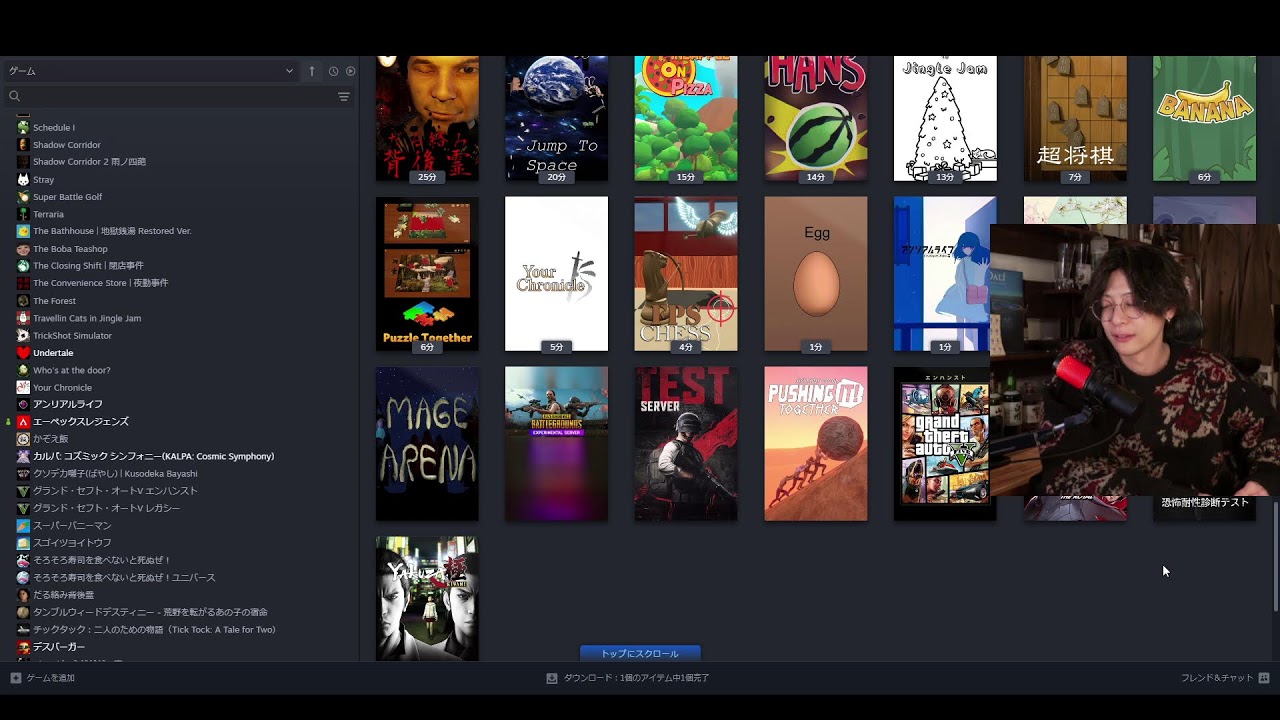Select Shadow Corridor in the sidebar
This screenshot has height=720, width=1280.
pos(67,145)
